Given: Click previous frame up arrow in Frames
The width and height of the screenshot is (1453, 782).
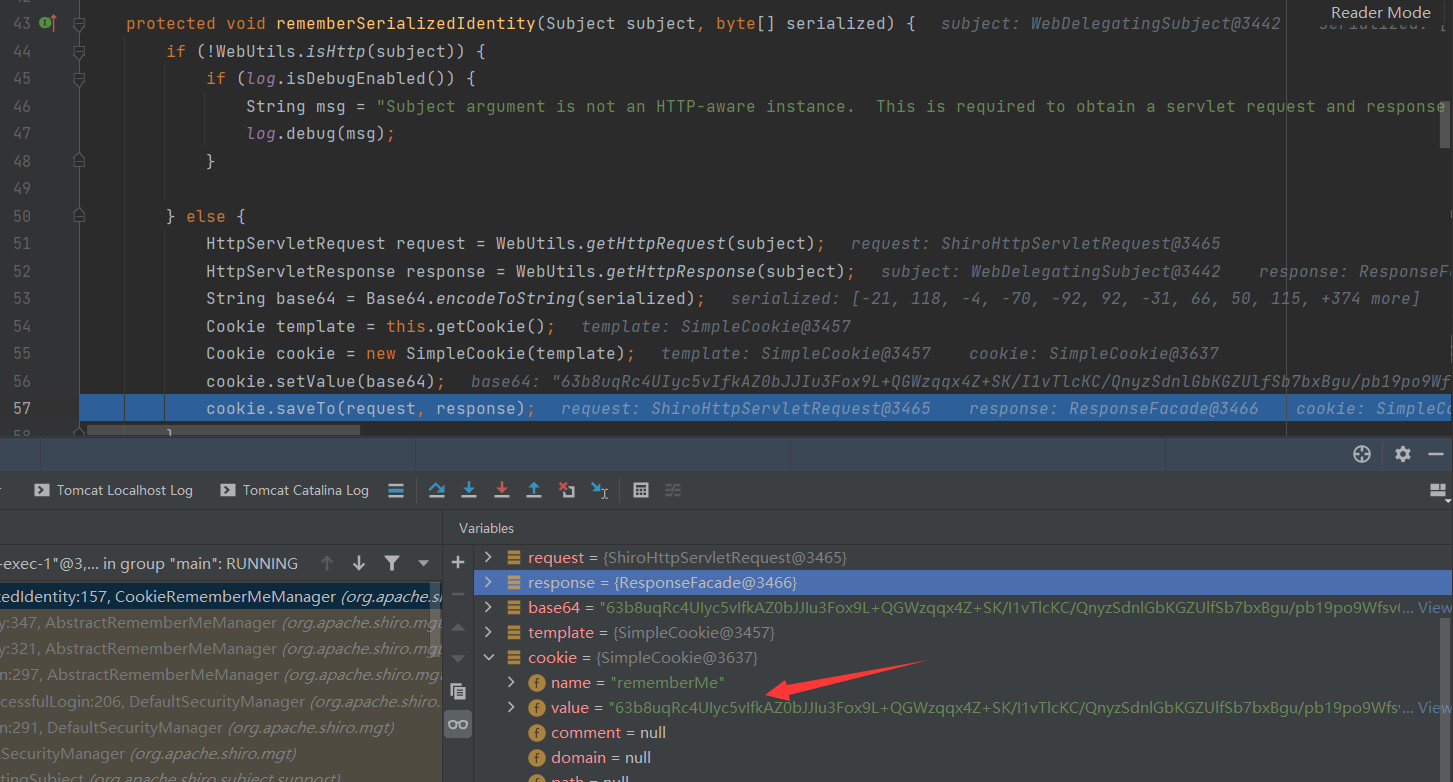Looking at the screenshot, I should (x=327, y=563).
